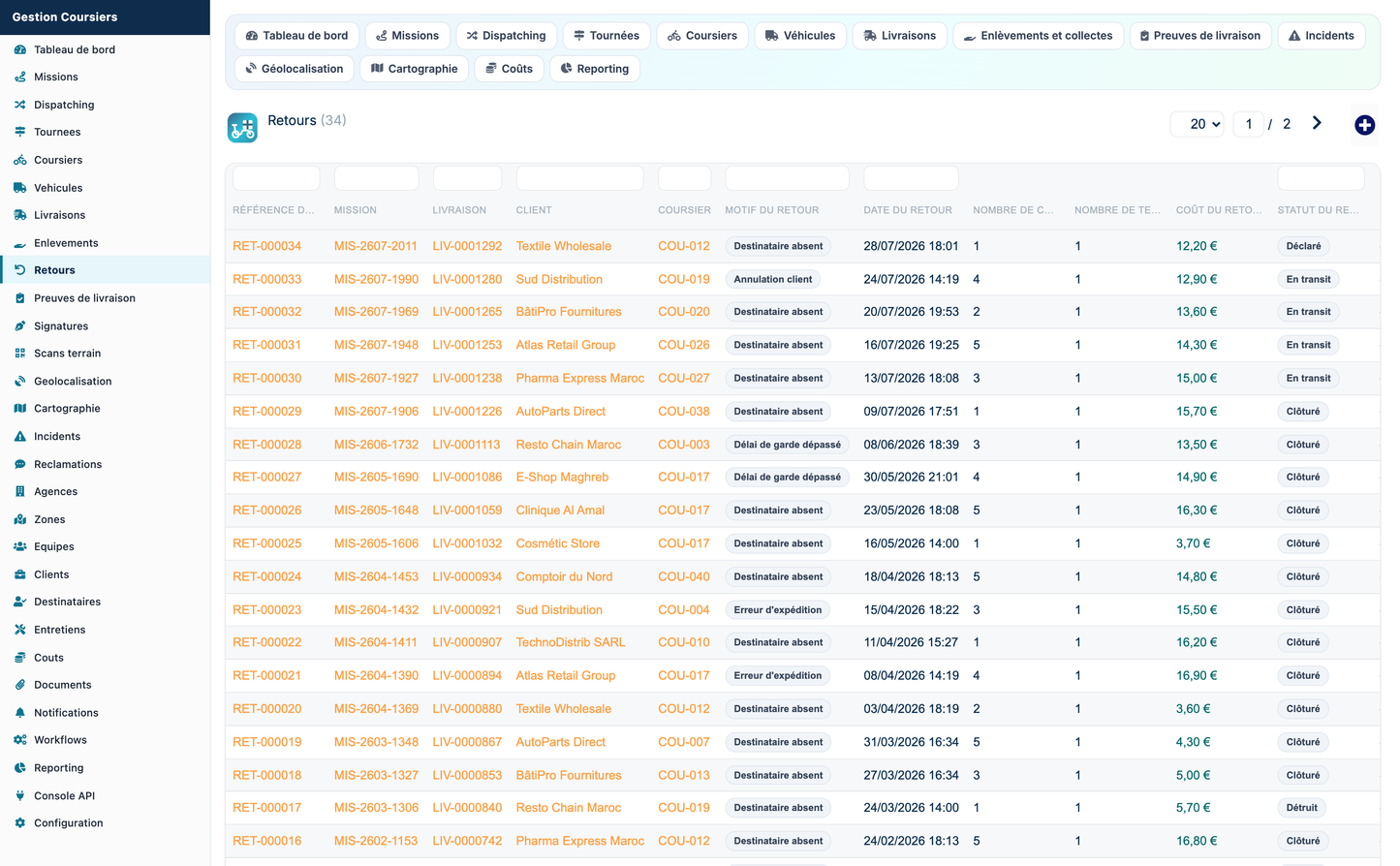
Task: Open the Dispatching tab in top bar
Action: coord(506,36)
